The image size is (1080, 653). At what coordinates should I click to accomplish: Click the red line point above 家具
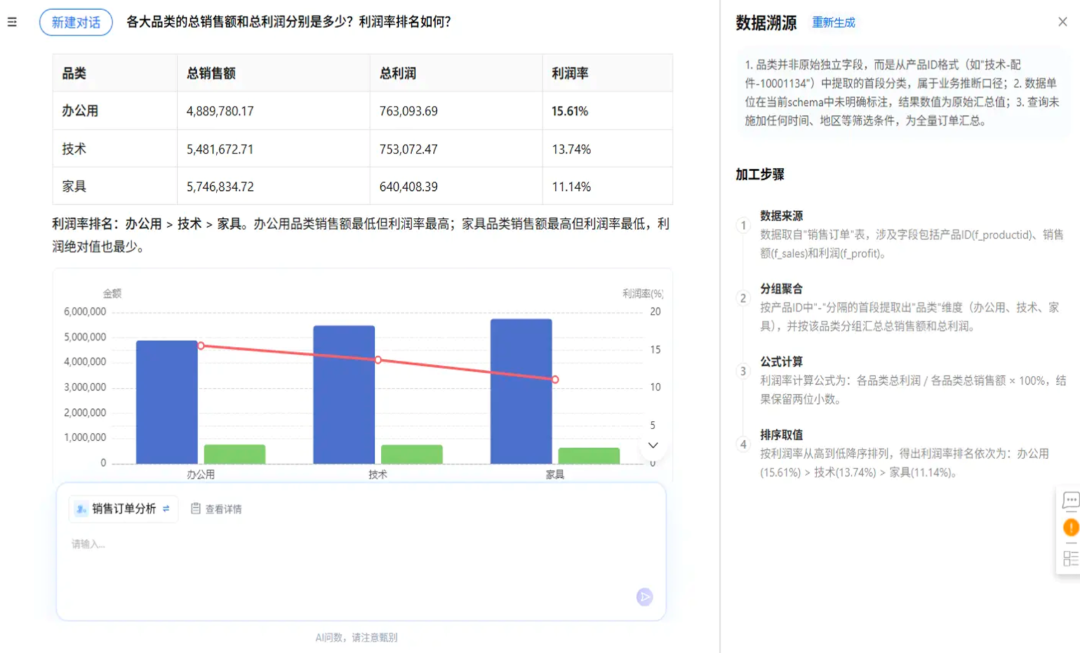pyautogui.click(x=555, y=380)
